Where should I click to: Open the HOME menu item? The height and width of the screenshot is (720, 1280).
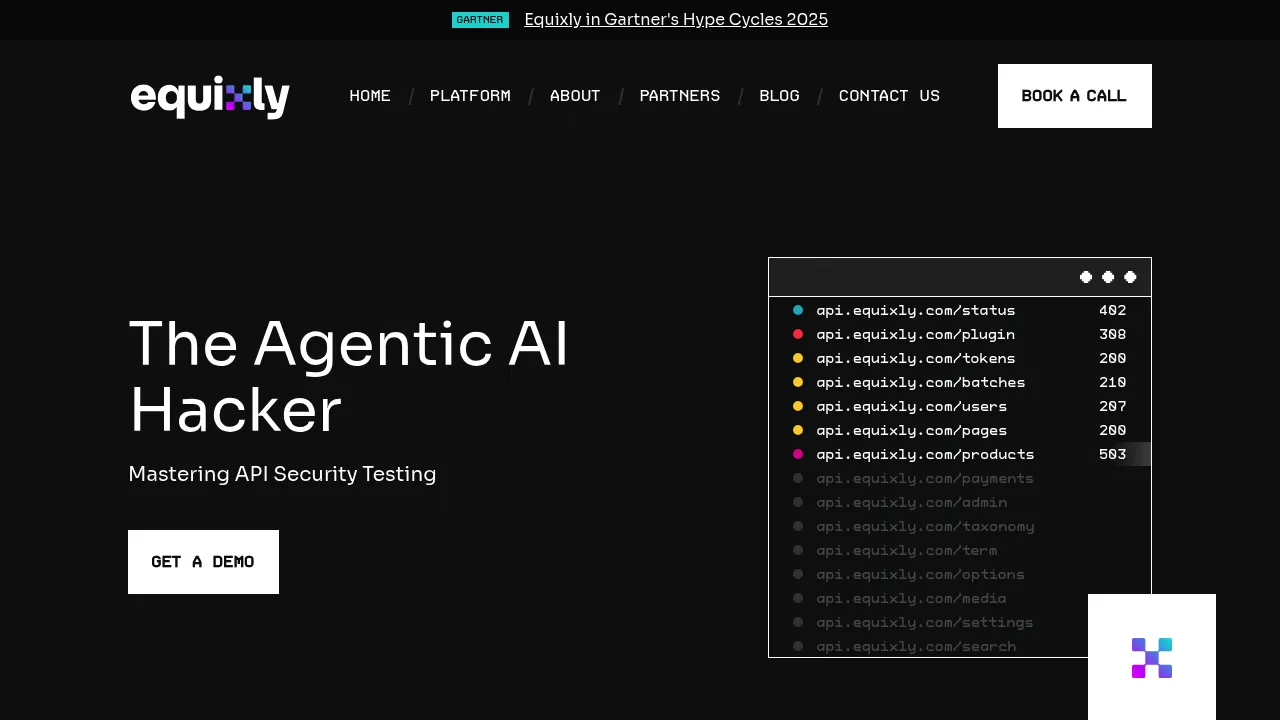[x=370, y=96]
